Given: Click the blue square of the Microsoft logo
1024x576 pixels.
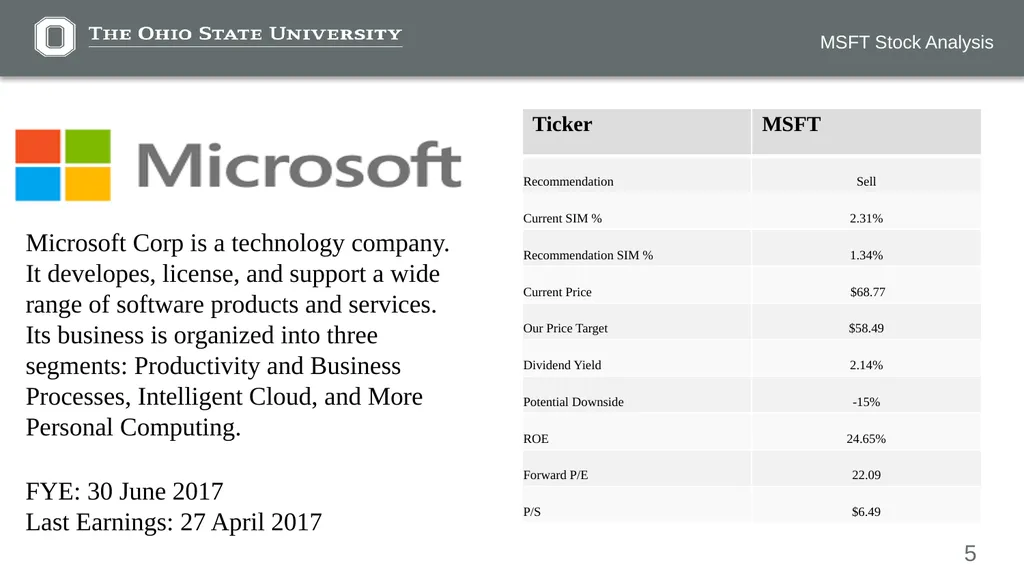Looking at the screenshot, I should (x=38, y=184).
